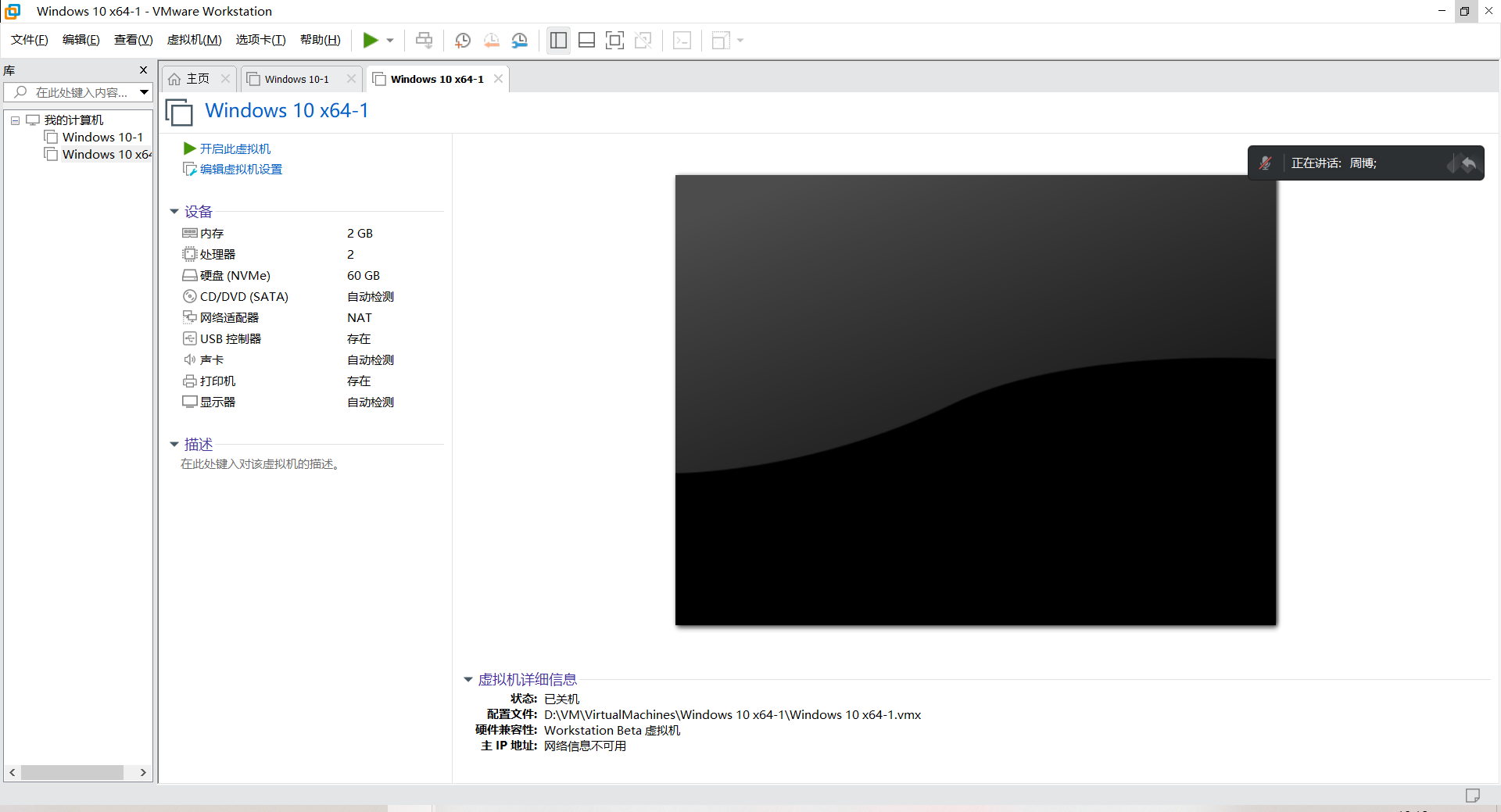Open the power options dropdown arrow
This screenshot has height=812, width=1501.
click(x=390, y=40)
